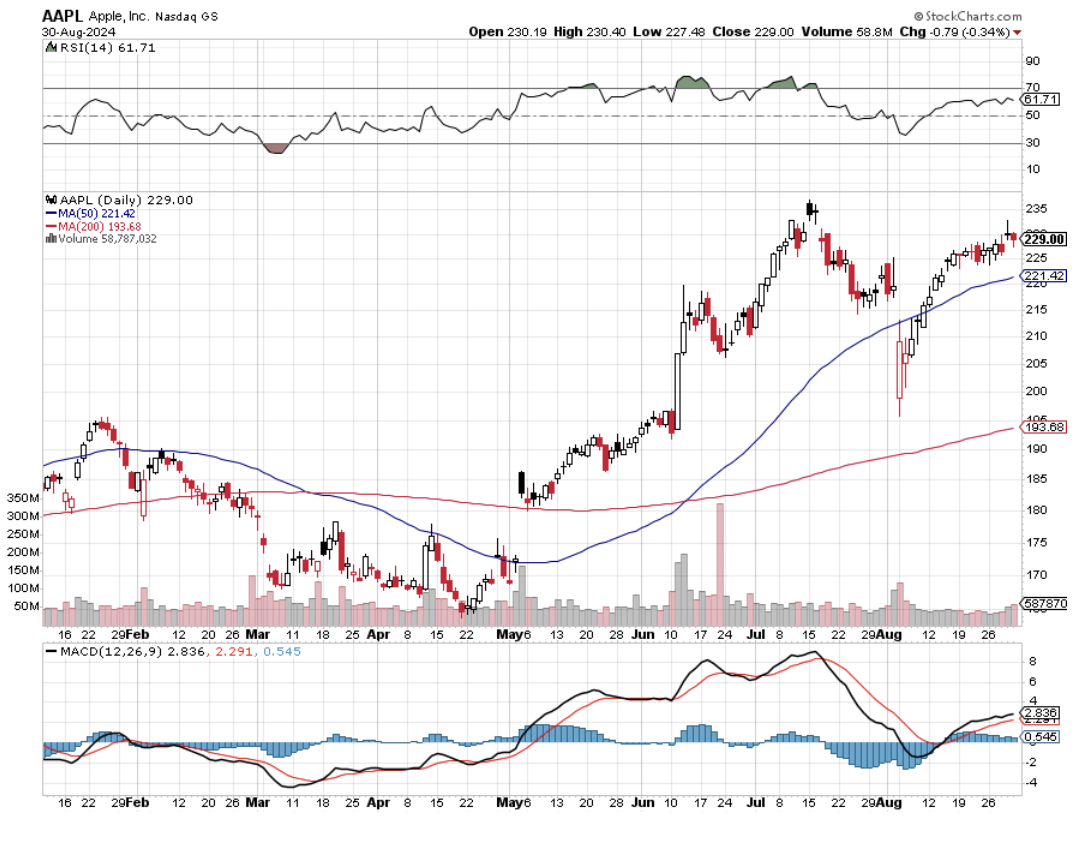Click the High 230.40 value

590,32
